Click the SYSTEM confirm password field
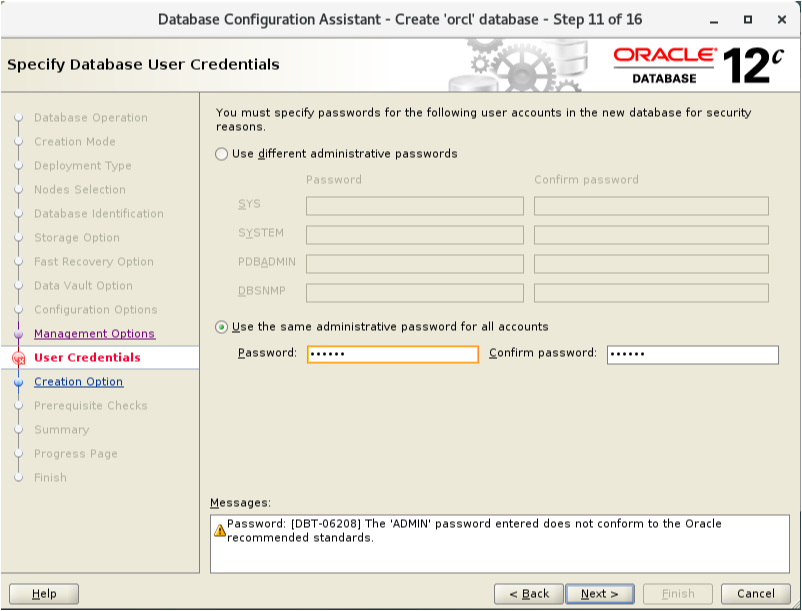 651,235
